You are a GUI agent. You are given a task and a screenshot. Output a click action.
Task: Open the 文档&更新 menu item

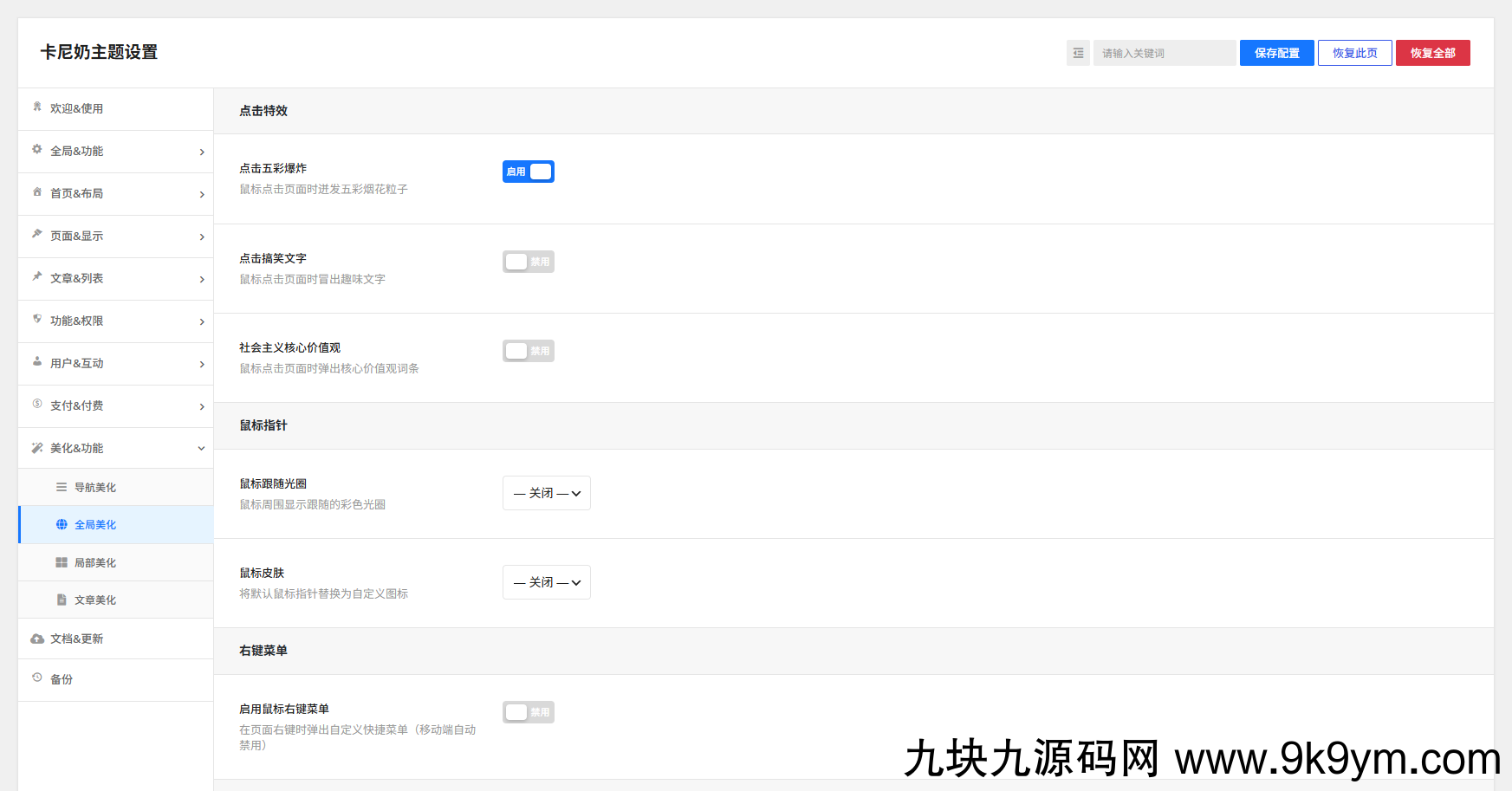click(115, 639)
